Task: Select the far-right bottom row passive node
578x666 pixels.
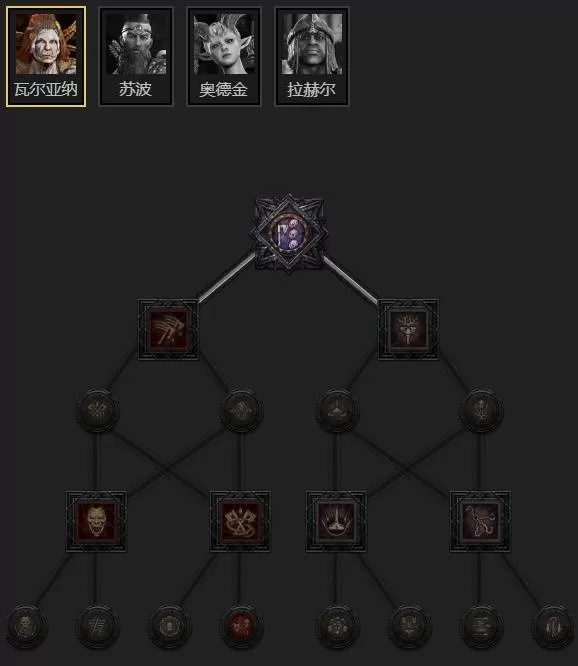Action: (553, 627)
